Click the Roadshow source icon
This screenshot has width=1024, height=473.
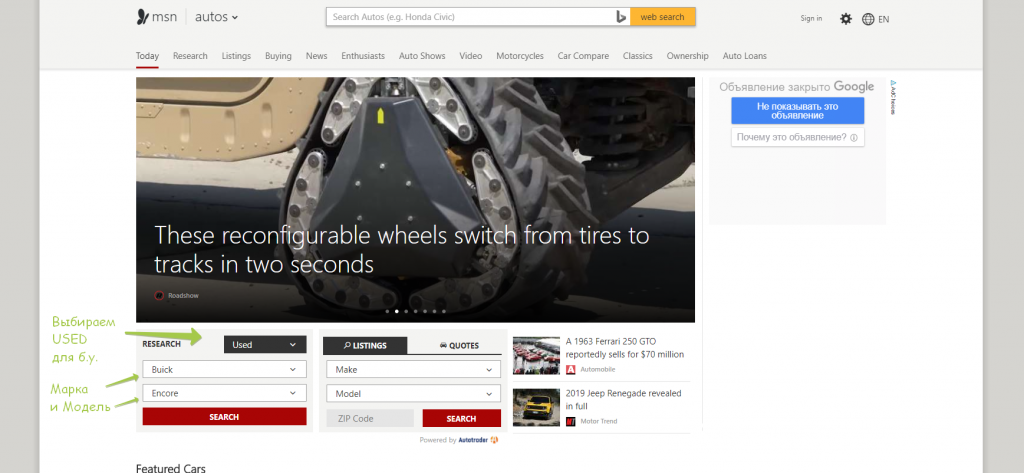click(159, 296)
